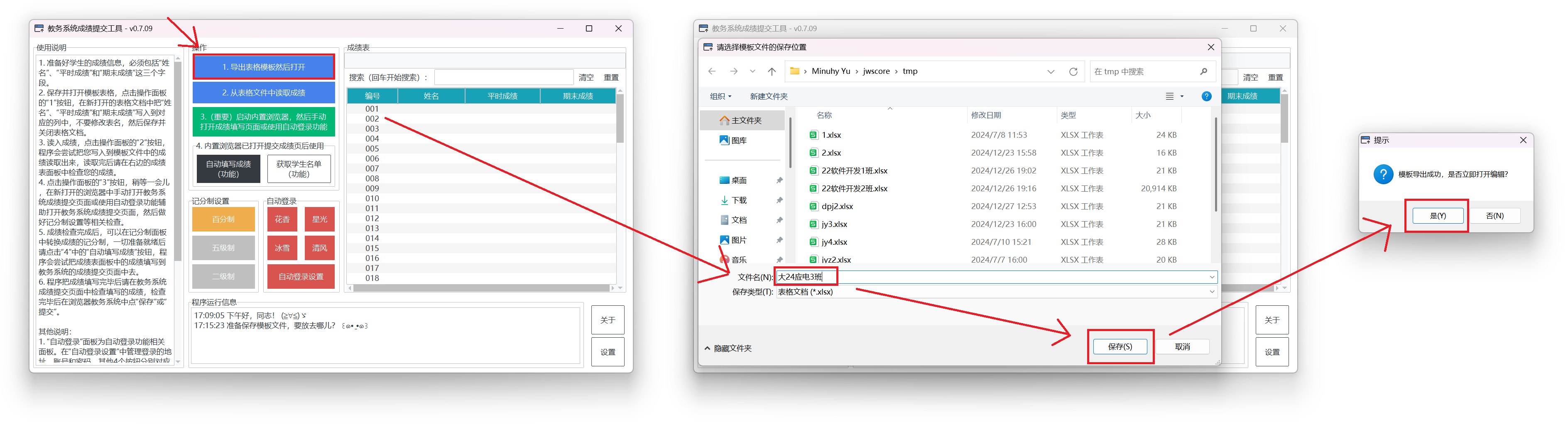Select the file 22软件开发1班.xlsx

854,171
